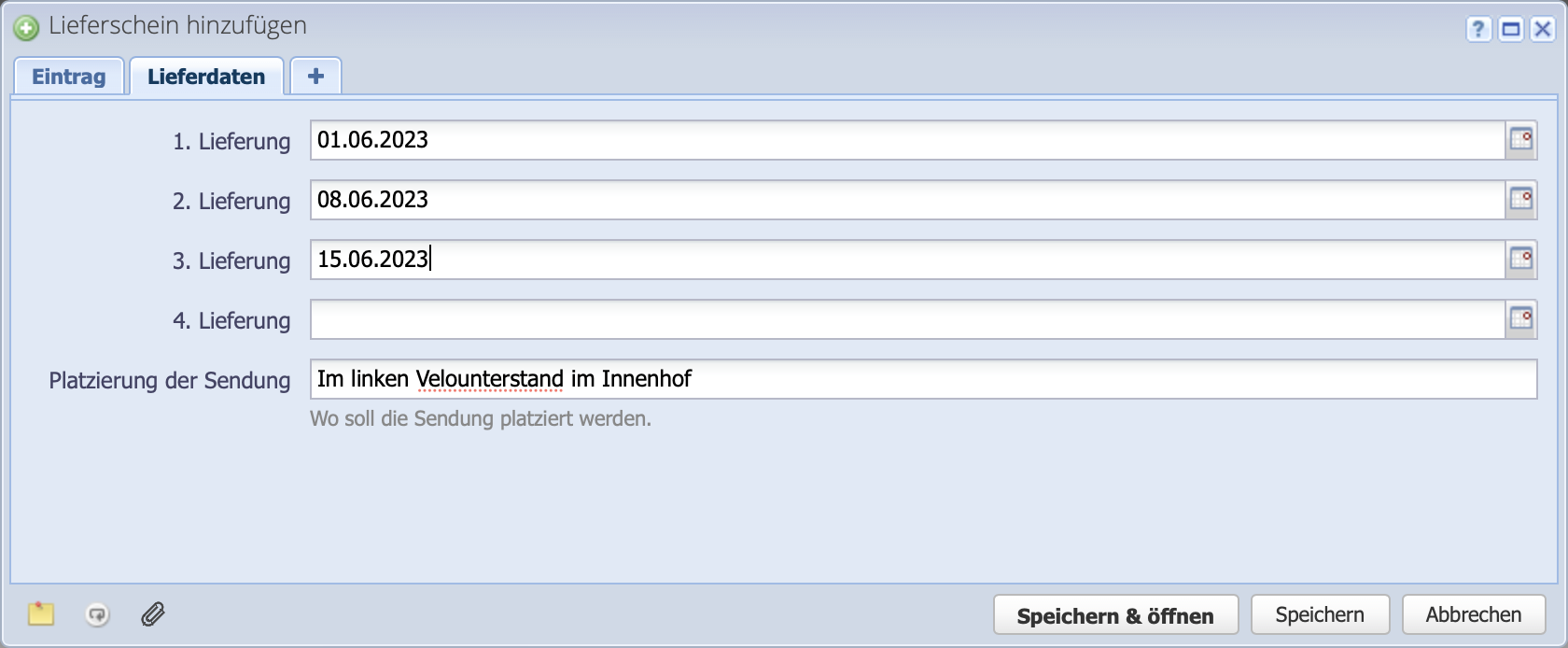This screenshot has width=1568, height=648.
Task: Close the Lieferschein hinzufügen dialog
Action: [1543, 30]
